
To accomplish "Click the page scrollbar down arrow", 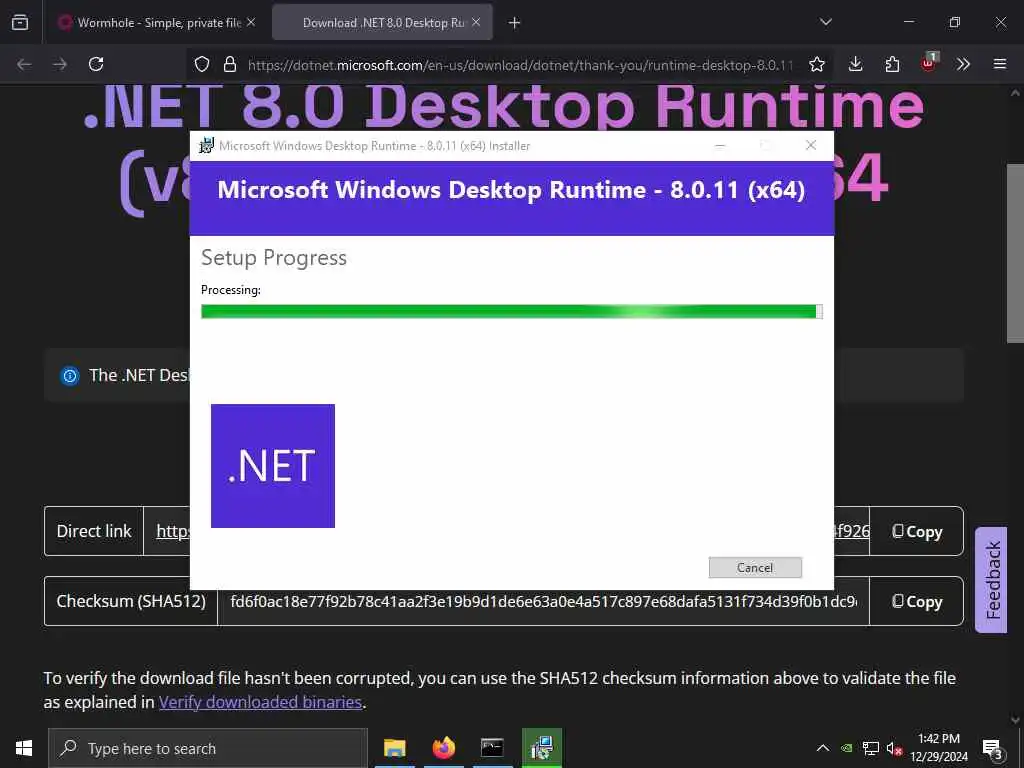I will (x=1015, y=719).
